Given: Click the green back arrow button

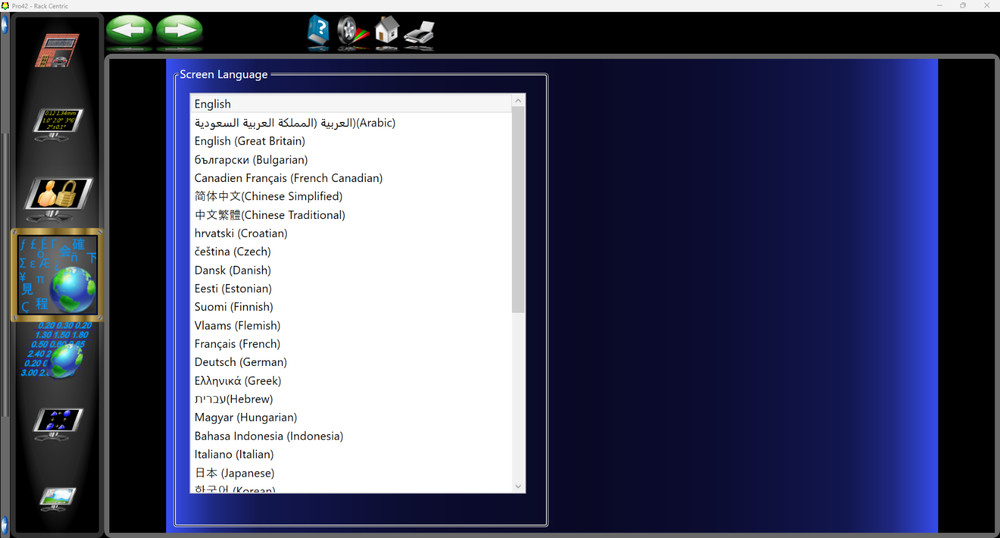Looking at the screenshot, I should pyautogui.click(x=129, y=31).
